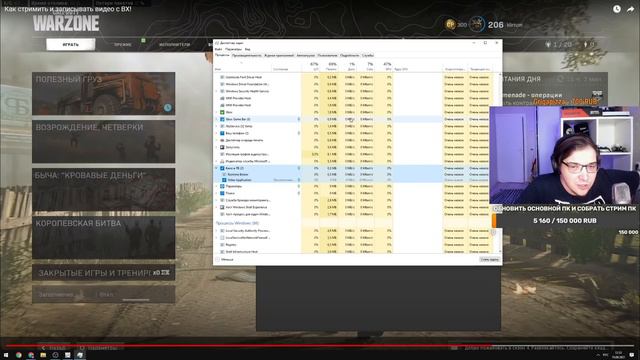The height and width of the screenshot is (360, 640).
Task: Click info icon on Полезный груз tile
Action: [168, 108]
